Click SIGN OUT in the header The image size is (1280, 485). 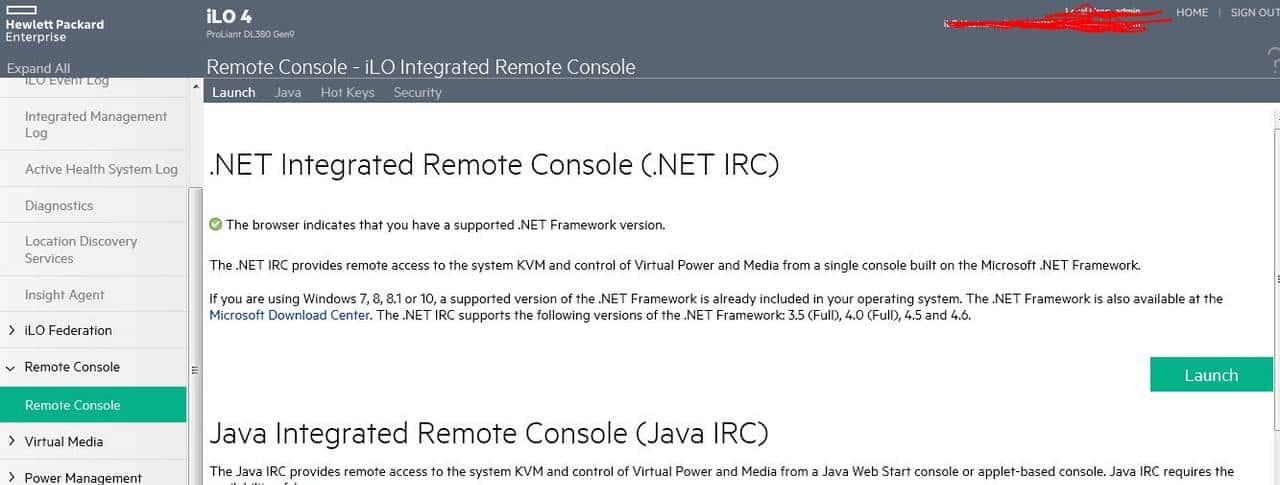tap(1254, 12)
